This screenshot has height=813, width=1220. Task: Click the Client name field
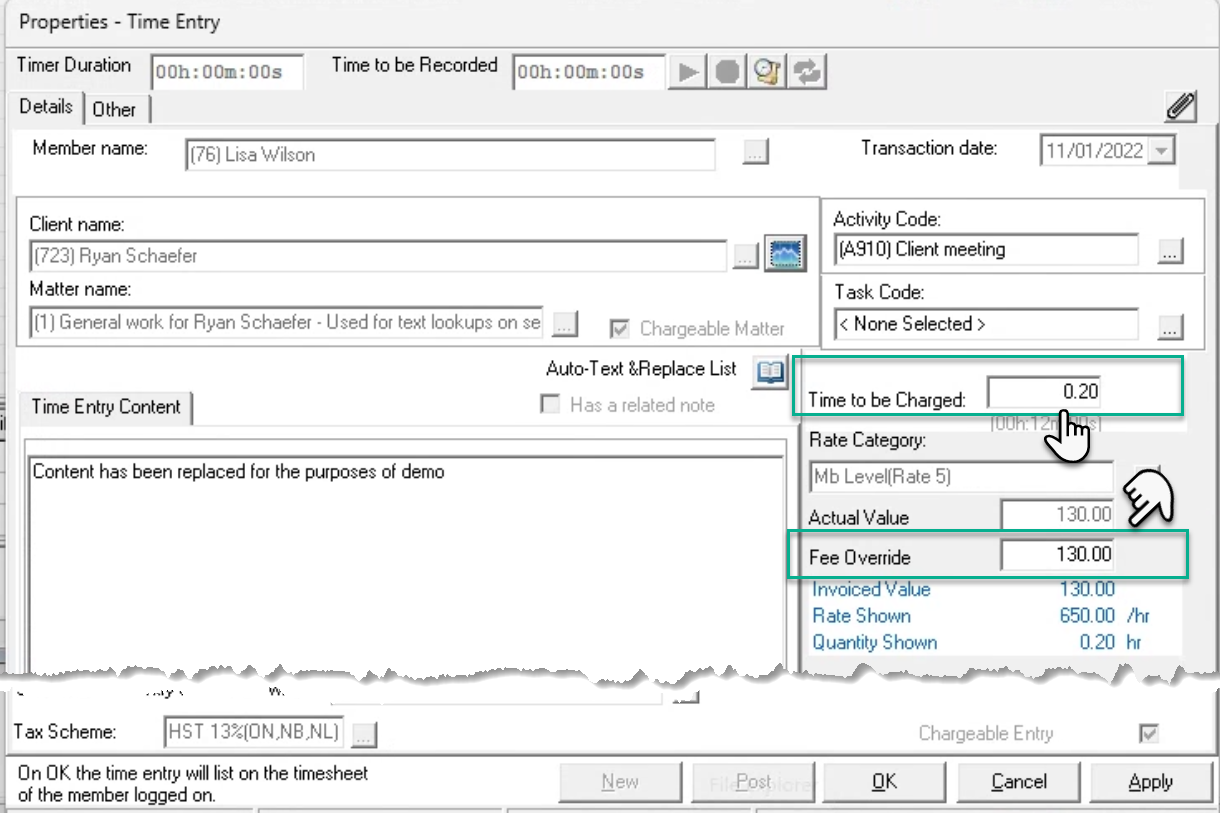[x=379, y=256]
